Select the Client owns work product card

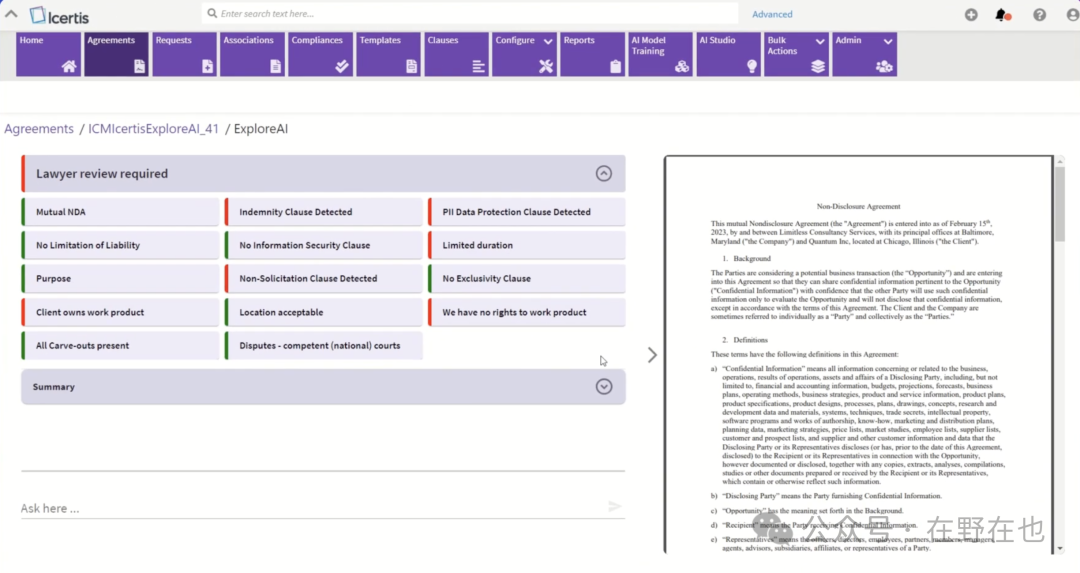click(121, 312)
